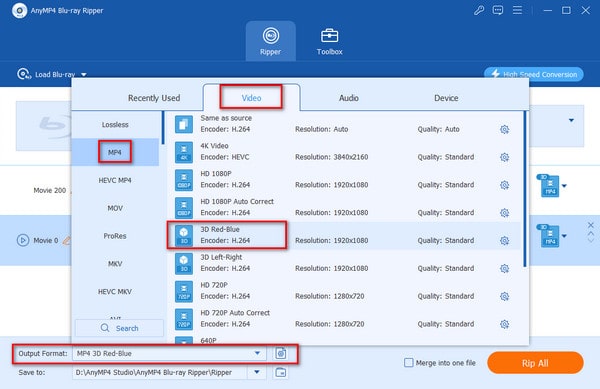Choose 3D Red-Blue preset icon
This screenshot has width=600, height=389.
pyautogui.click(x=184, y=236)
